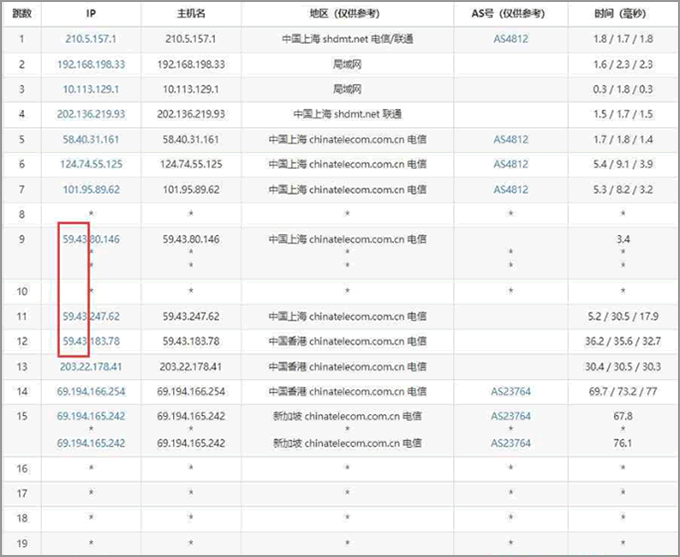
Task: Select the 202.136.219.93 IP link
Action: [91, 114]
